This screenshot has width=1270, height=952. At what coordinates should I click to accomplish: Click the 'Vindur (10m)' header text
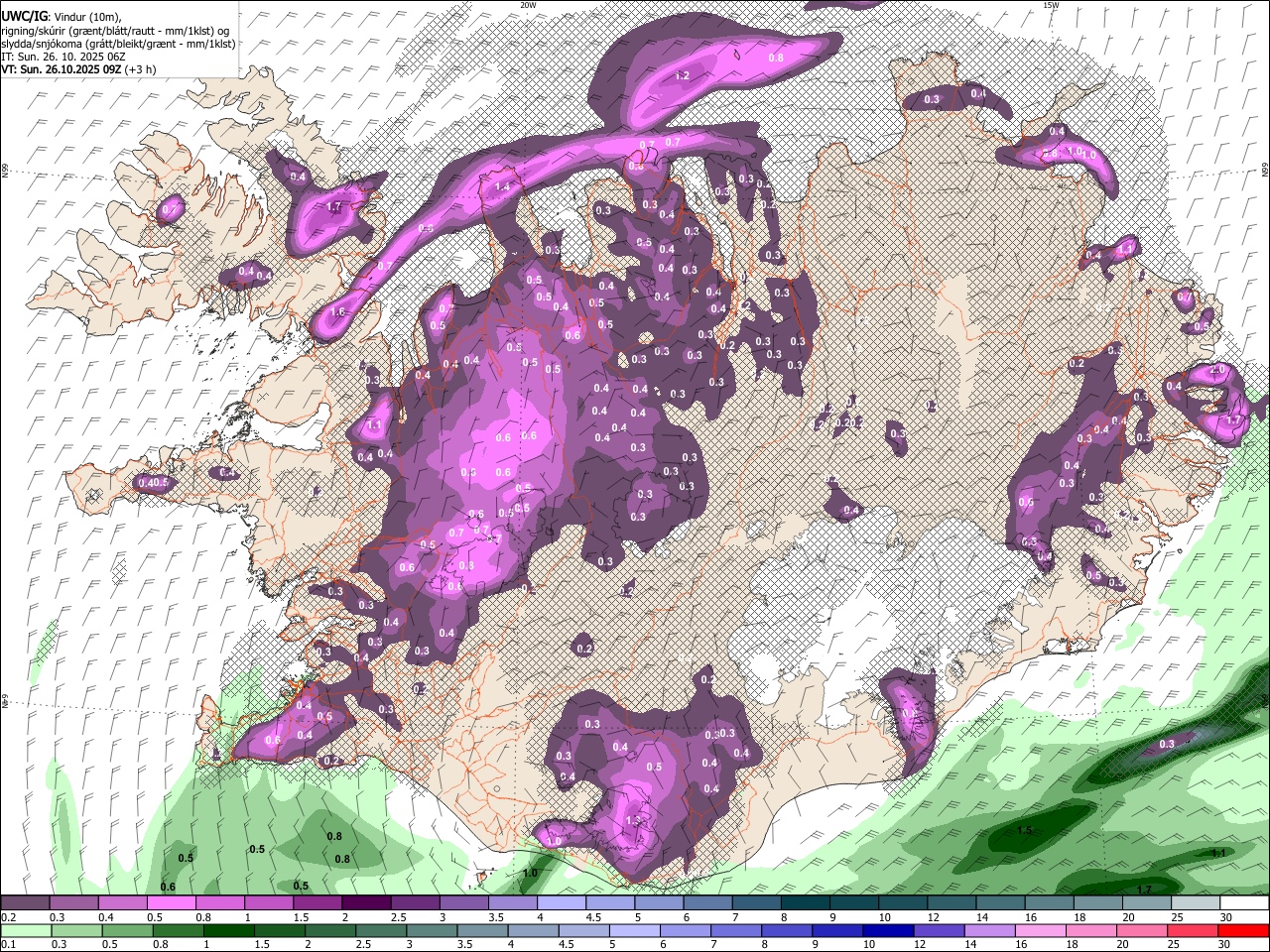tap(85, 17)
